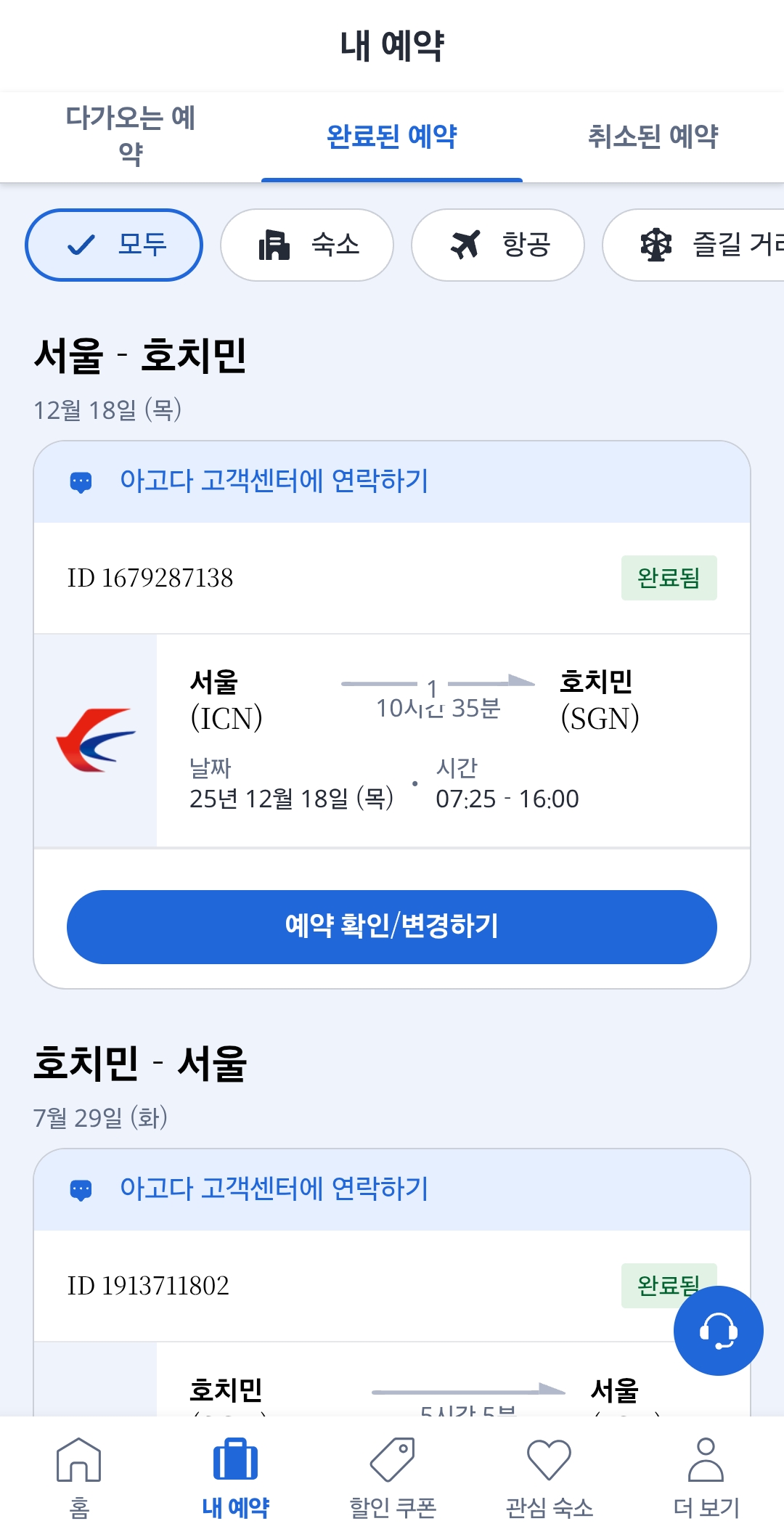Select the 완료된 예약 tab
Screen dimensions: 784x1529
392,136
